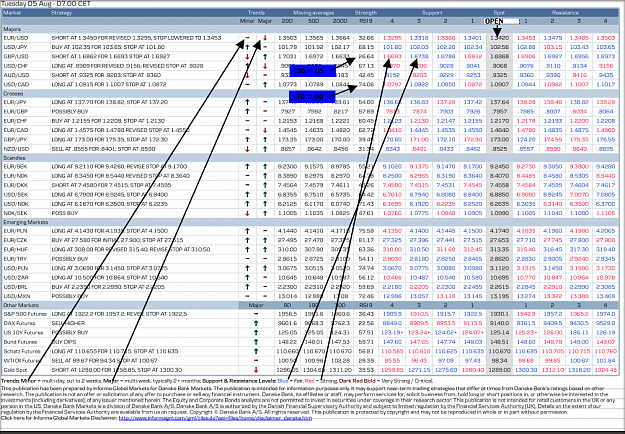Click the GBP/JPY minor trend up arrow
Image resolution: width=625 pixels, height=434 pixels.
tap(247, 139)
